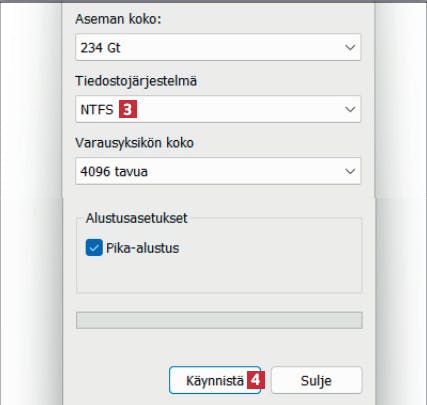
Task: Expand the Varausyksikön koko chevron
Action: click(350, 171)
